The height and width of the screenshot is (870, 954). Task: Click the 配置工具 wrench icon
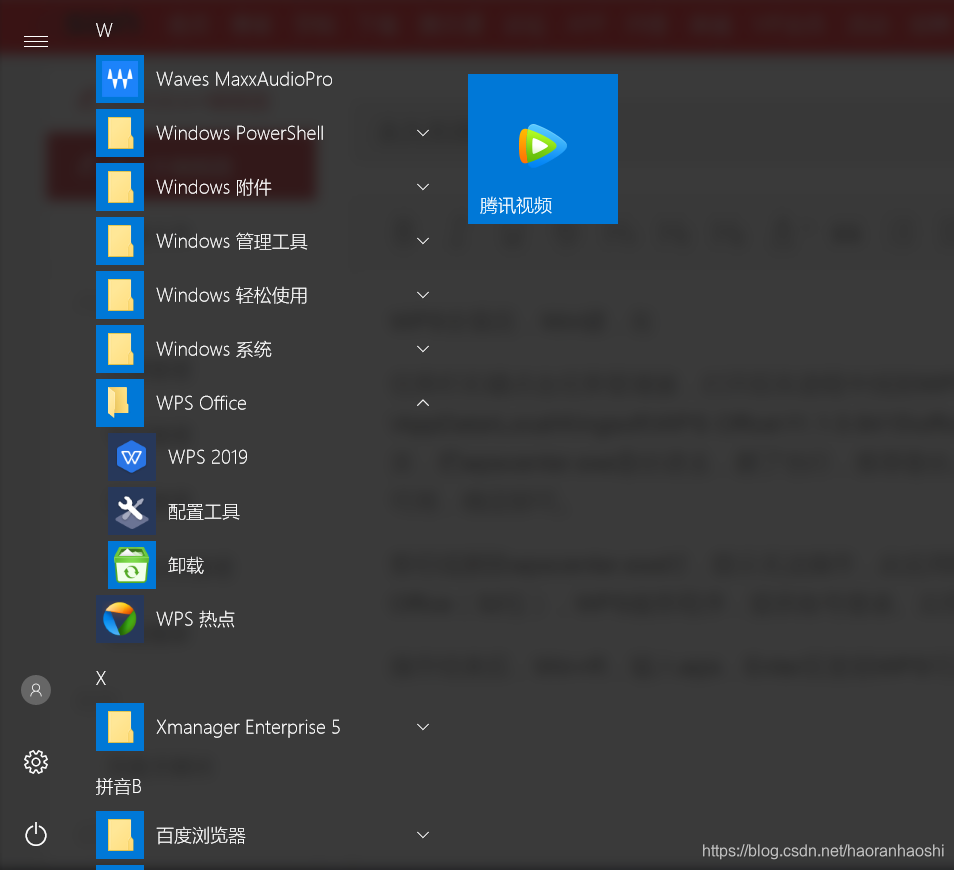coord(132,511)
